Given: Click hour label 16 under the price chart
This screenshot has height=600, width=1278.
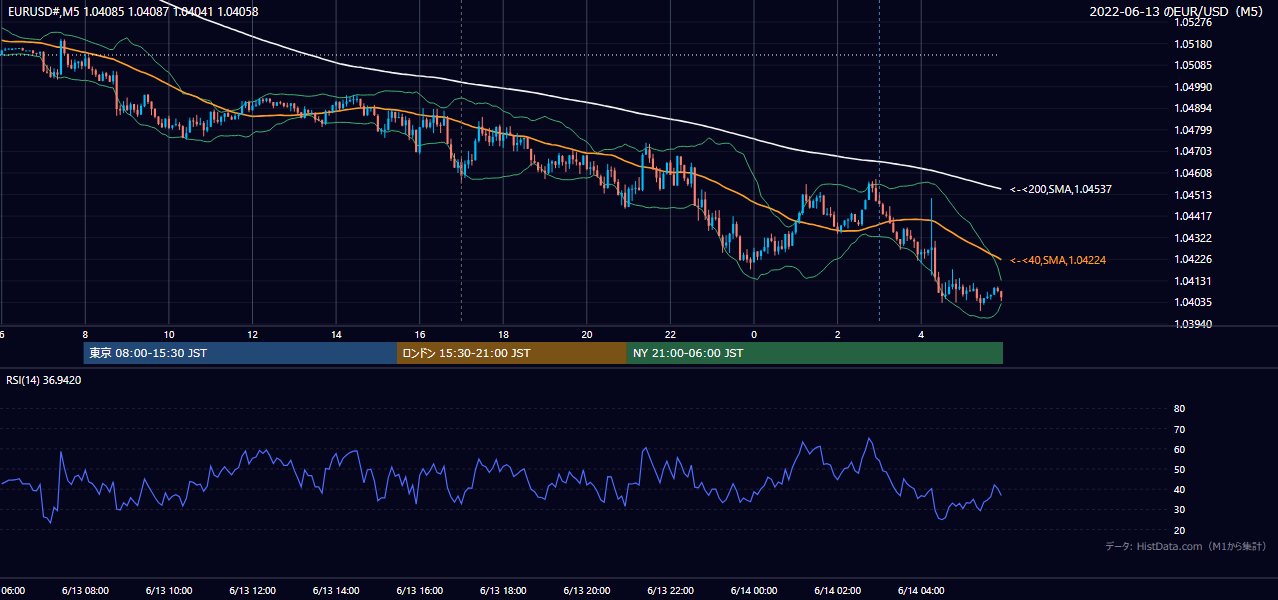Looking at the screenshot, I should 420,334.
